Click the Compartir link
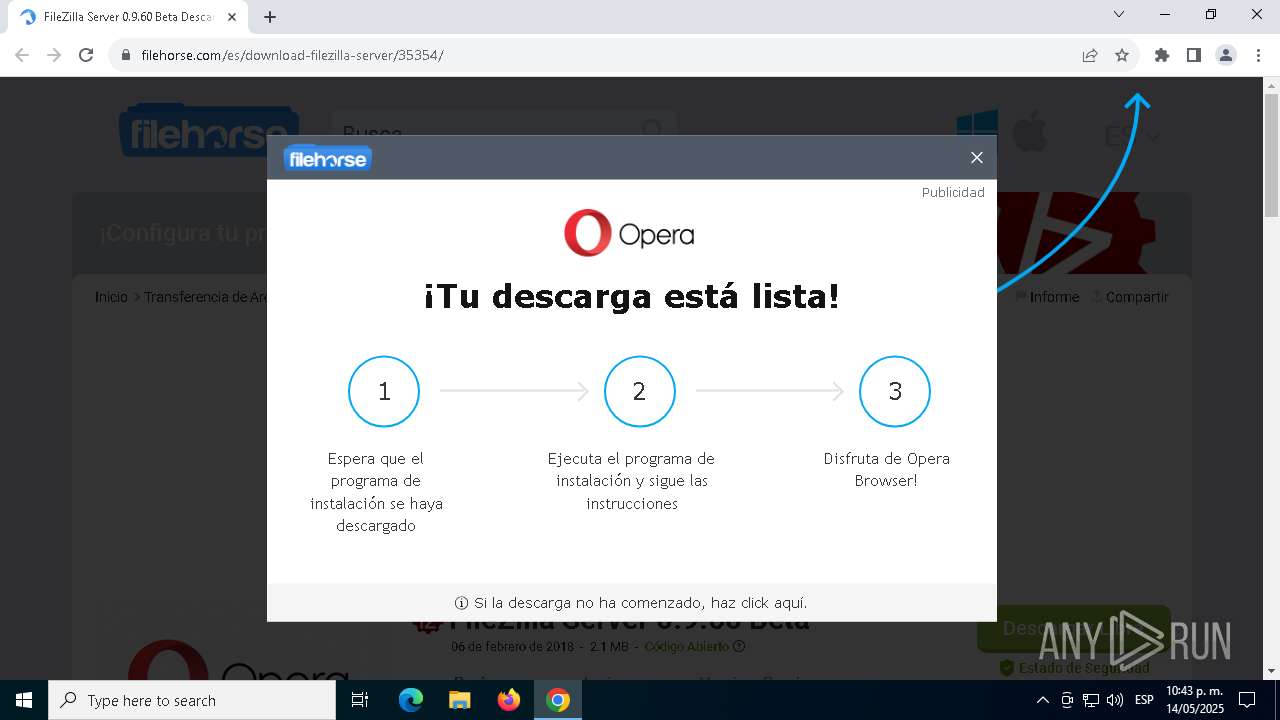Viewport: 1280px width, 720px height. click(1130, 297)
